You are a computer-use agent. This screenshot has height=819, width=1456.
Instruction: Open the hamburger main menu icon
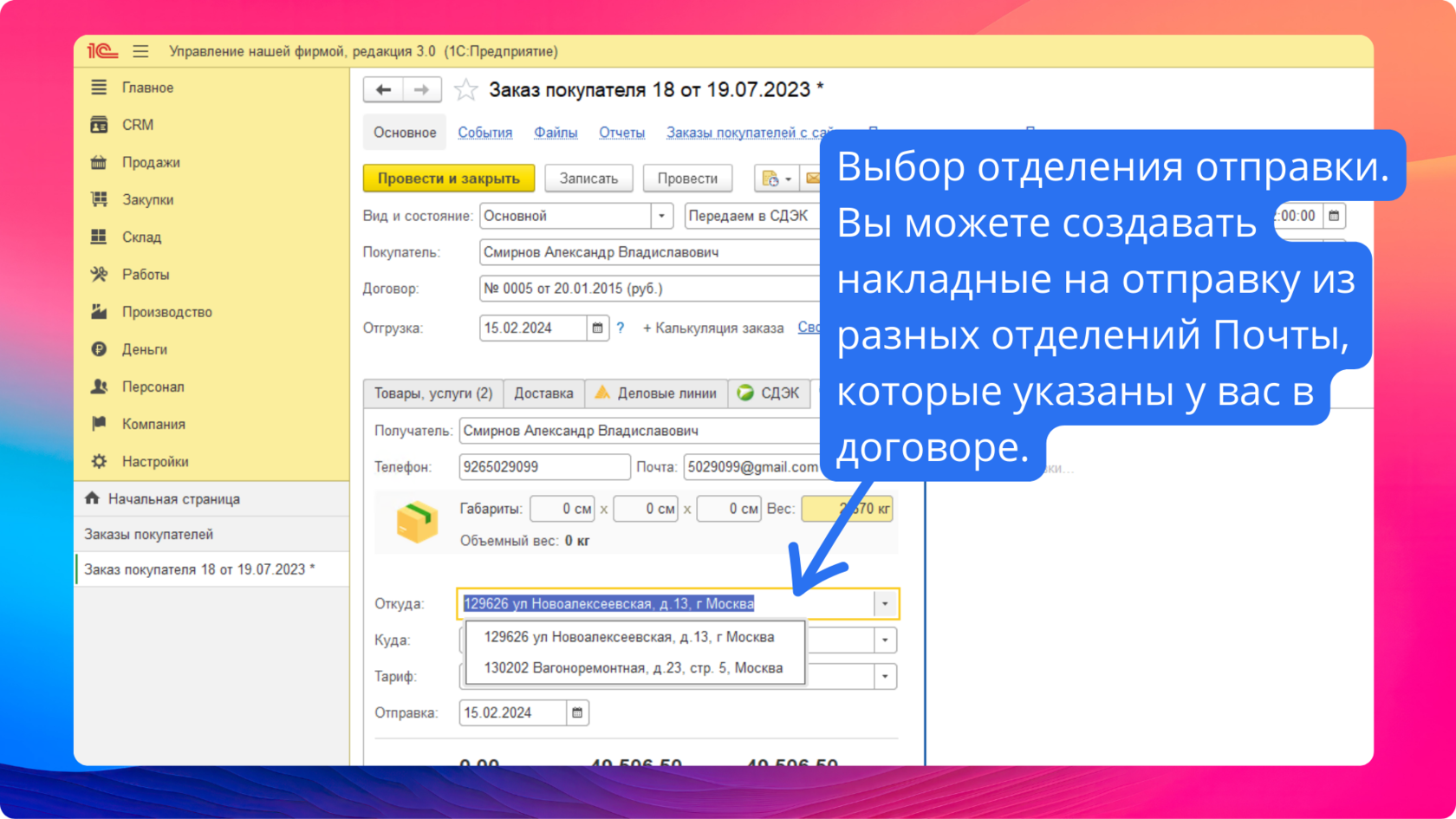point(140,51)
